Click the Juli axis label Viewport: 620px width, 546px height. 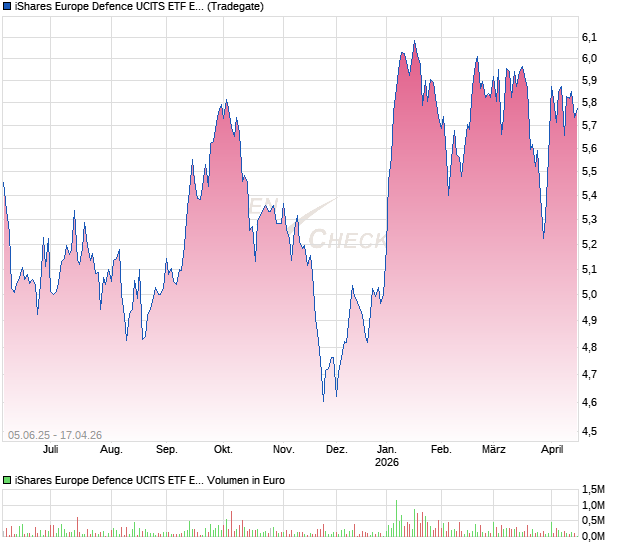[x=51, y=450]
